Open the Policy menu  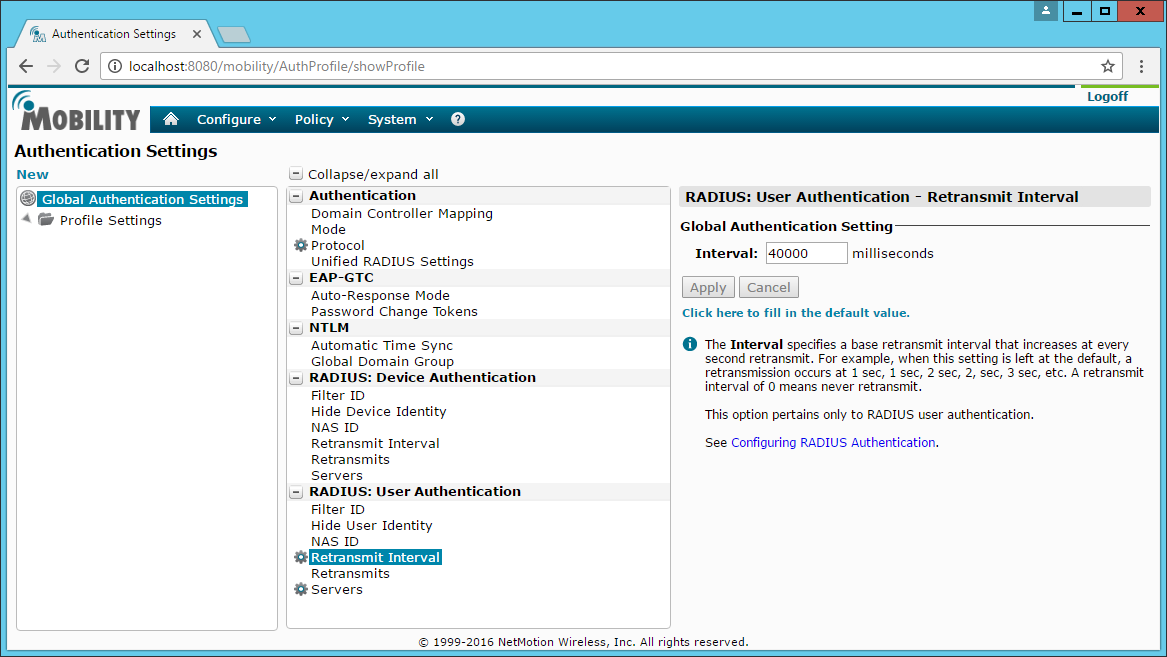coord(322,119)
